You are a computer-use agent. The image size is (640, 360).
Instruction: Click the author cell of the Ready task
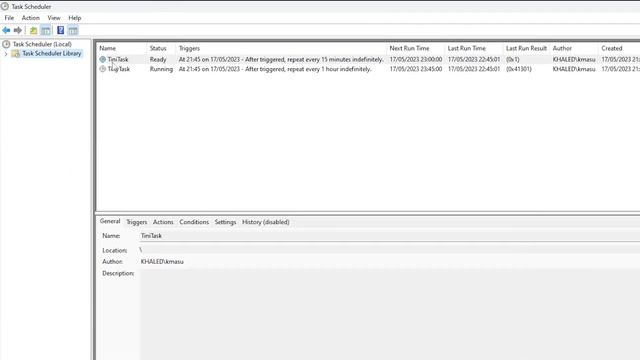[574, 59]
